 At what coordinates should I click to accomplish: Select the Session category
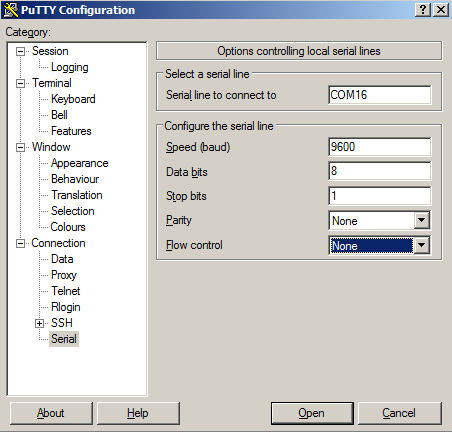tap(50, 51)
